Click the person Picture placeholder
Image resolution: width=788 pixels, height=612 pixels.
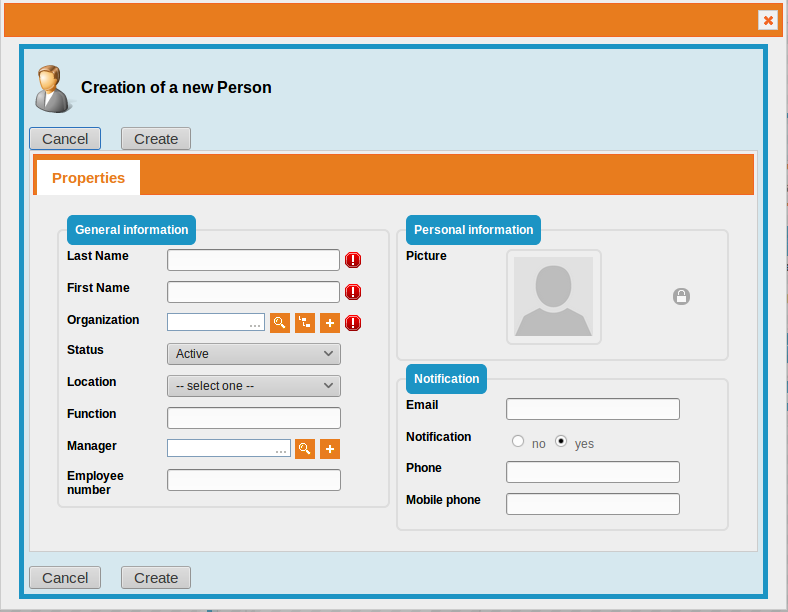pyautogui.click(x=553, y=297)
